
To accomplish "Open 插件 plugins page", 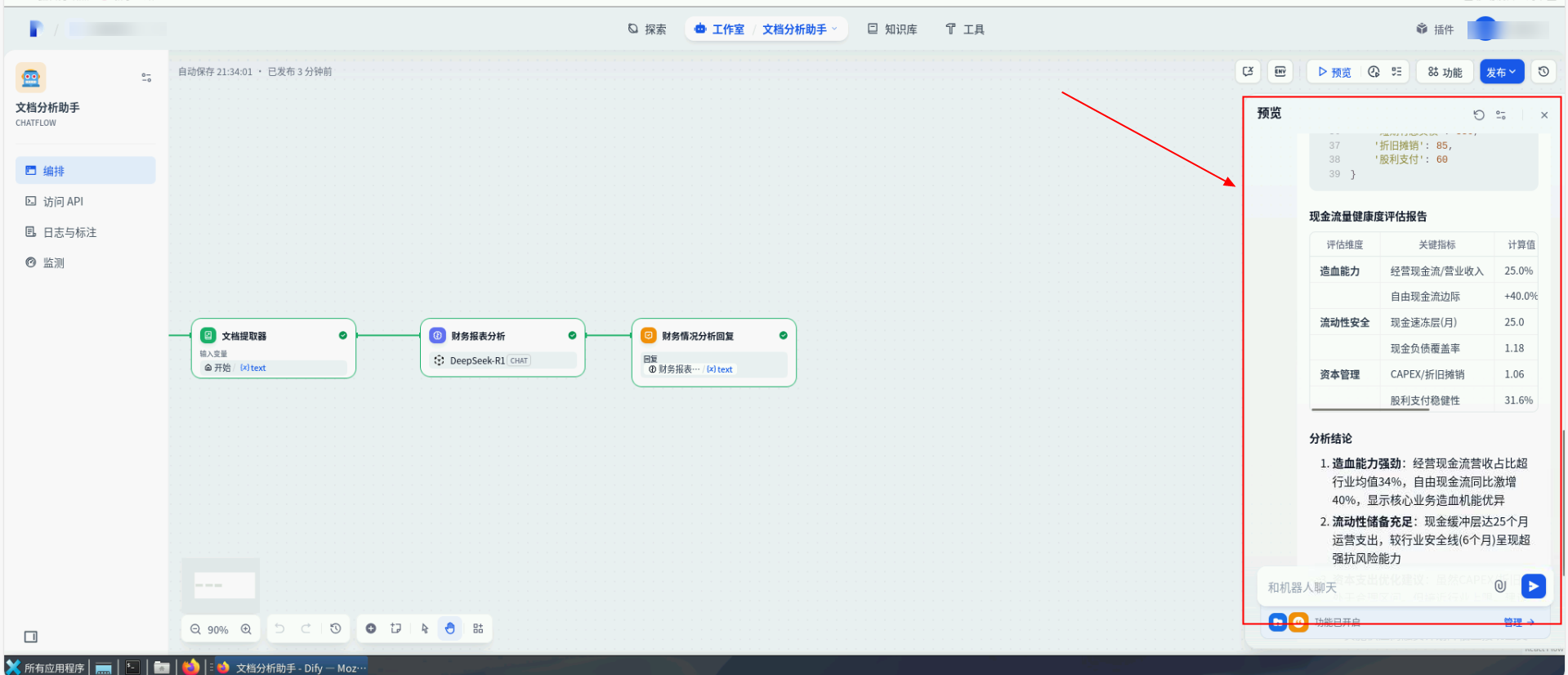I will point(1435,29).
